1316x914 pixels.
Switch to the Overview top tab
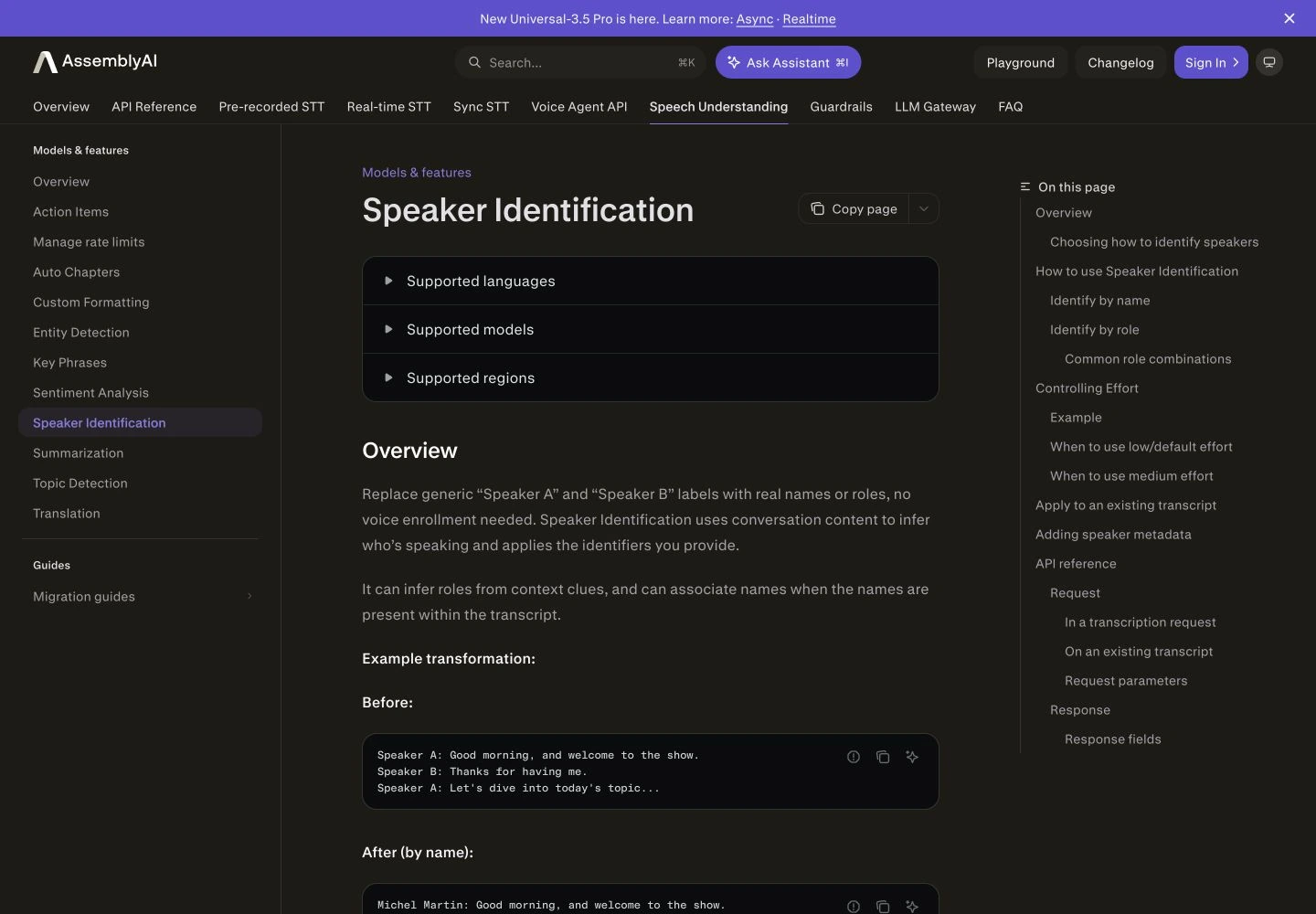click(x=61, y=106)
